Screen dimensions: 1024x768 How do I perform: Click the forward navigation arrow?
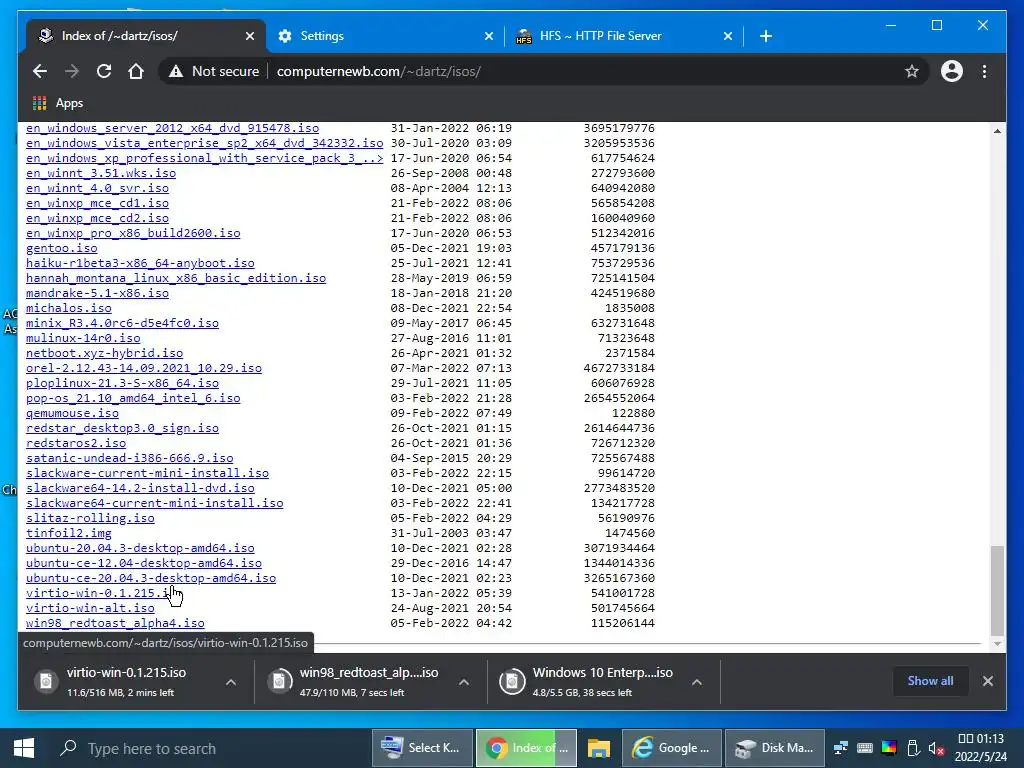[72, 71]
